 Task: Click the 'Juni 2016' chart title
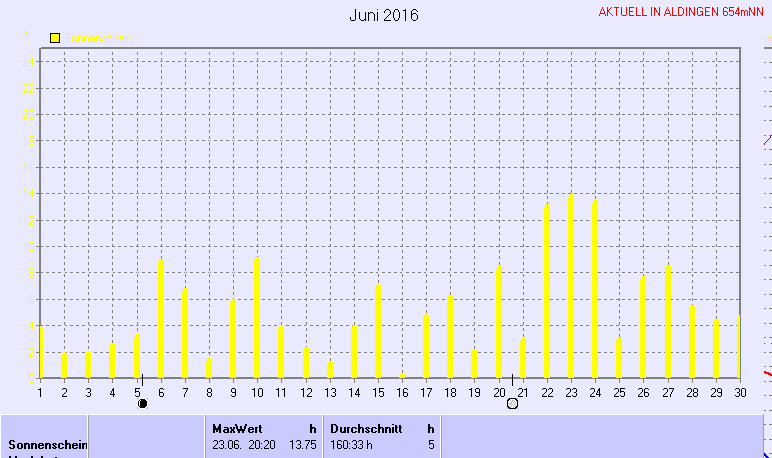click(384, 15)
